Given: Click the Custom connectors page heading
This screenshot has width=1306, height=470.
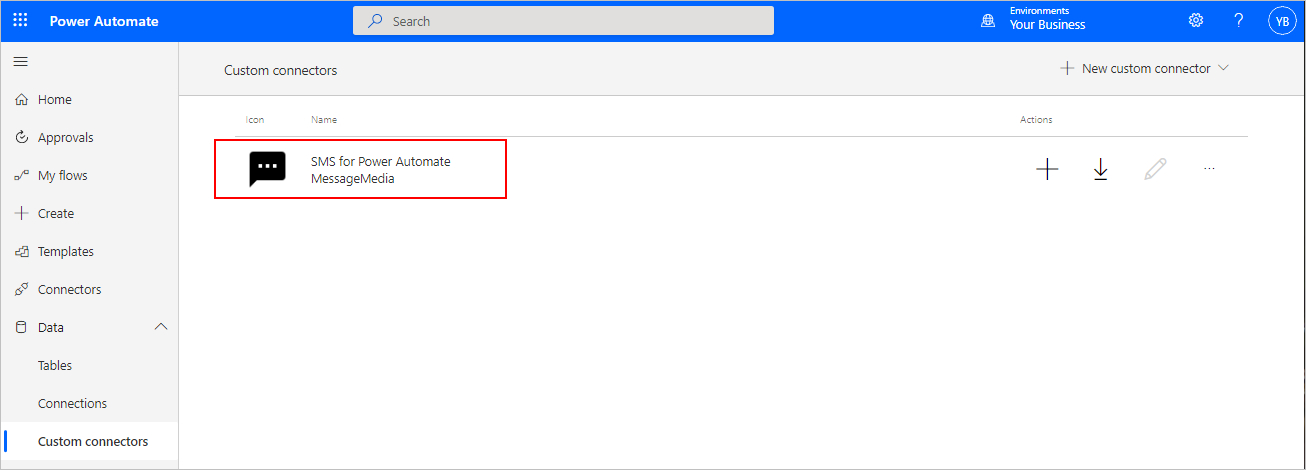Looking at the screenshot, I should [x=281, y=71].
